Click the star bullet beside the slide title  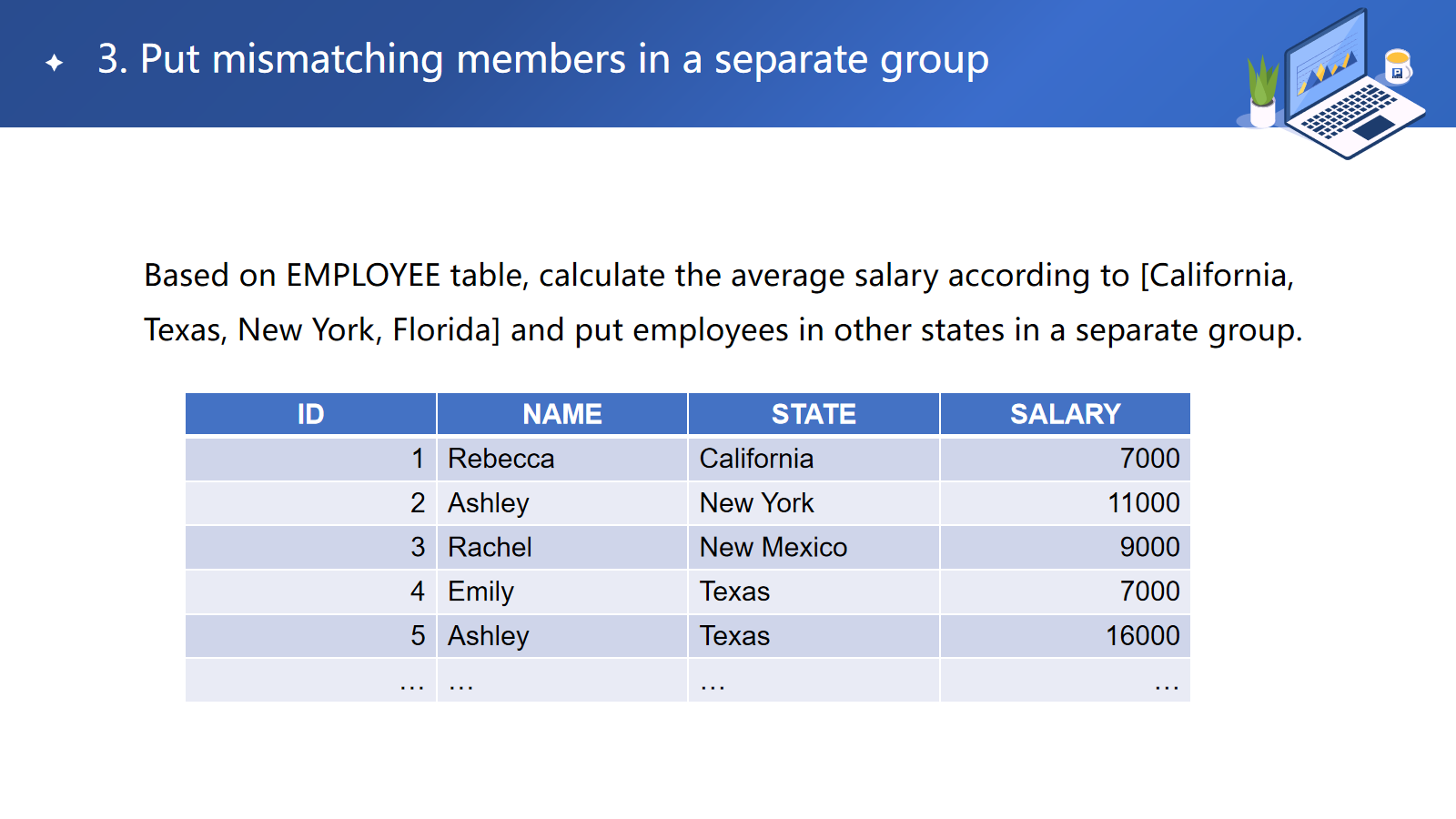point(55,62)
